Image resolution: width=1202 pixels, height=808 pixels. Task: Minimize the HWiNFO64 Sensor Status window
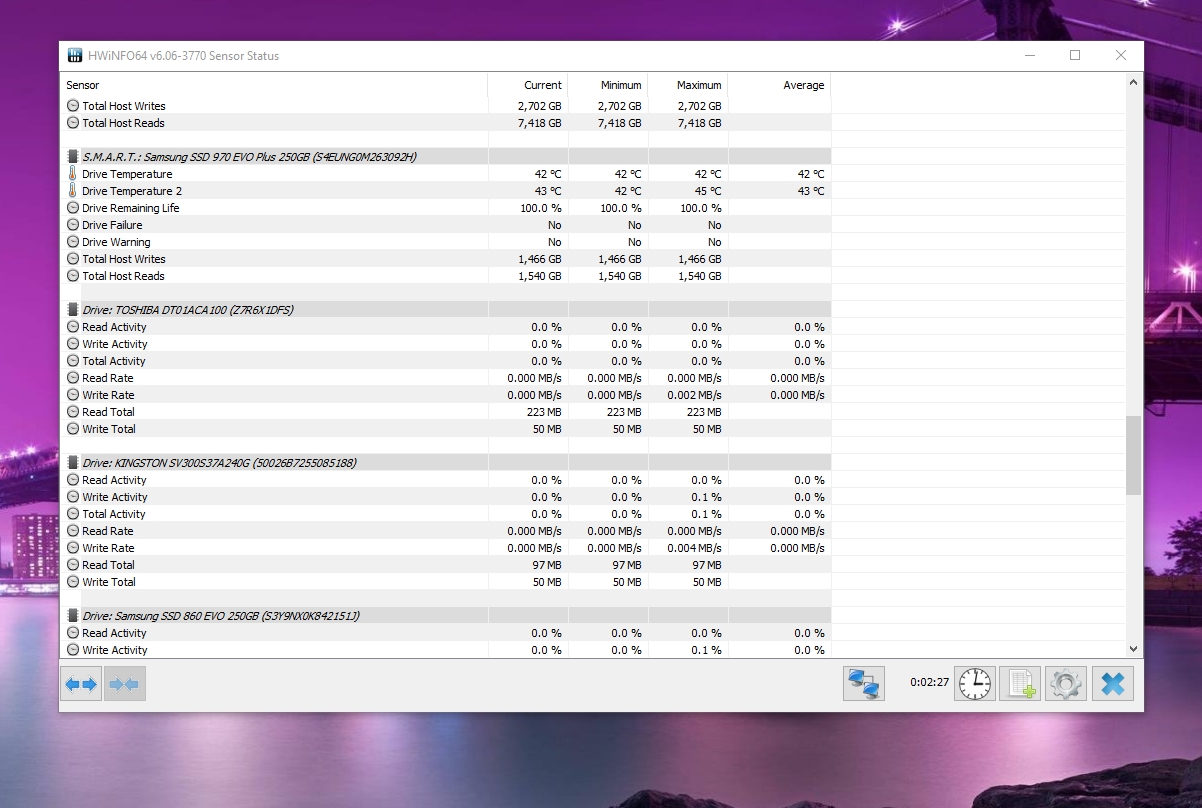tap(1029, 56)
